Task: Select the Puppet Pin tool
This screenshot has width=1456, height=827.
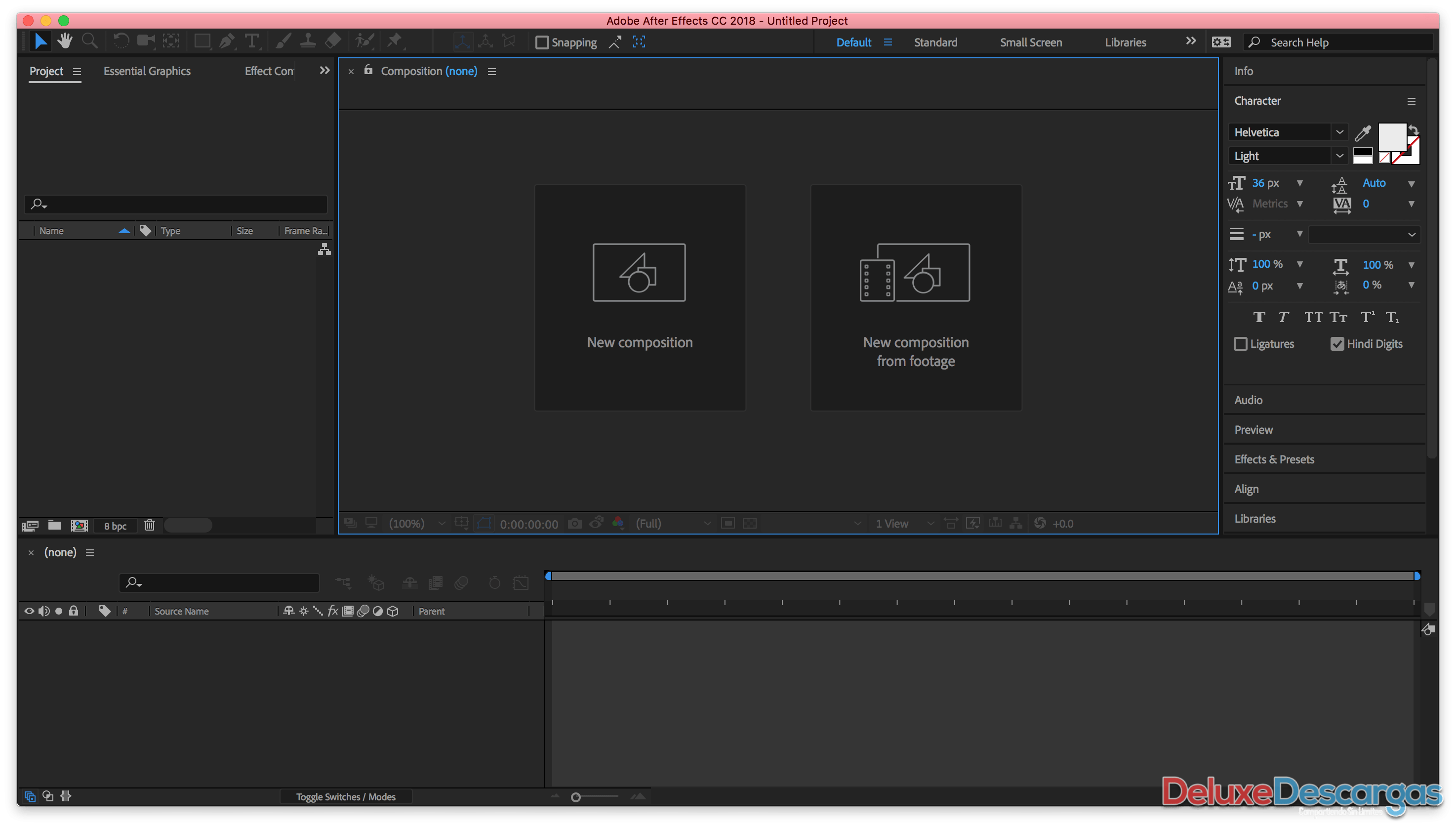Action: [x=394, y=41]
